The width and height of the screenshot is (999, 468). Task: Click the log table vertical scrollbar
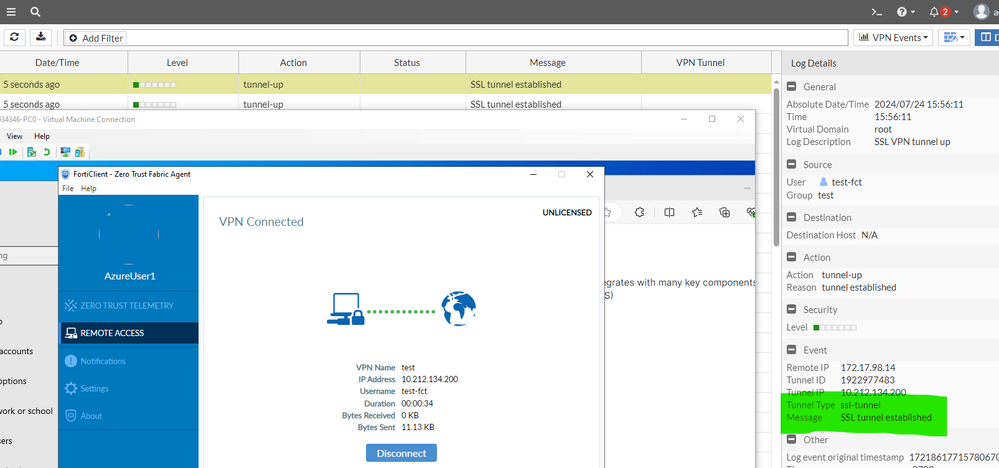(776, 166)
